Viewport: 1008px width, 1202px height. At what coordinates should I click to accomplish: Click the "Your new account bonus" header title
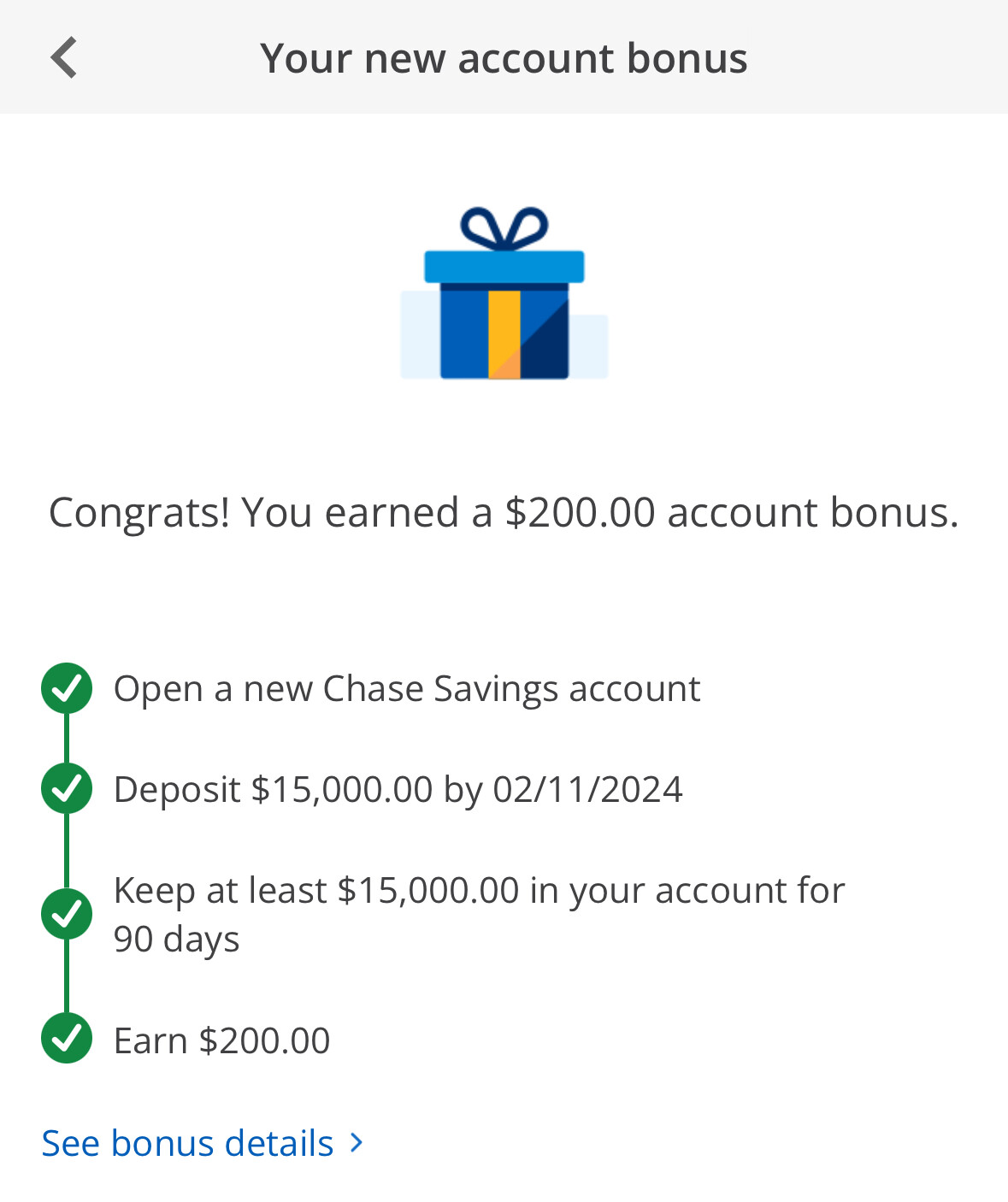(x=504, y=58)
